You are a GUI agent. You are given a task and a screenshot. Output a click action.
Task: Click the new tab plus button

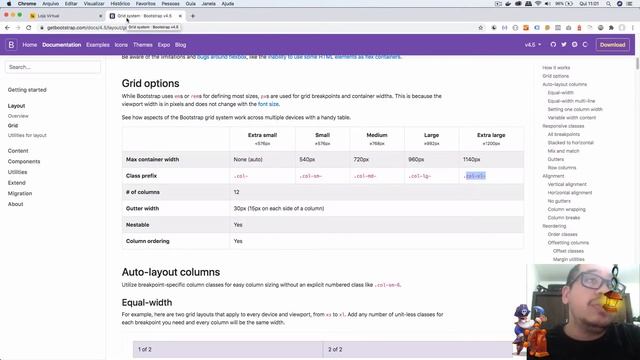(193, 16)
